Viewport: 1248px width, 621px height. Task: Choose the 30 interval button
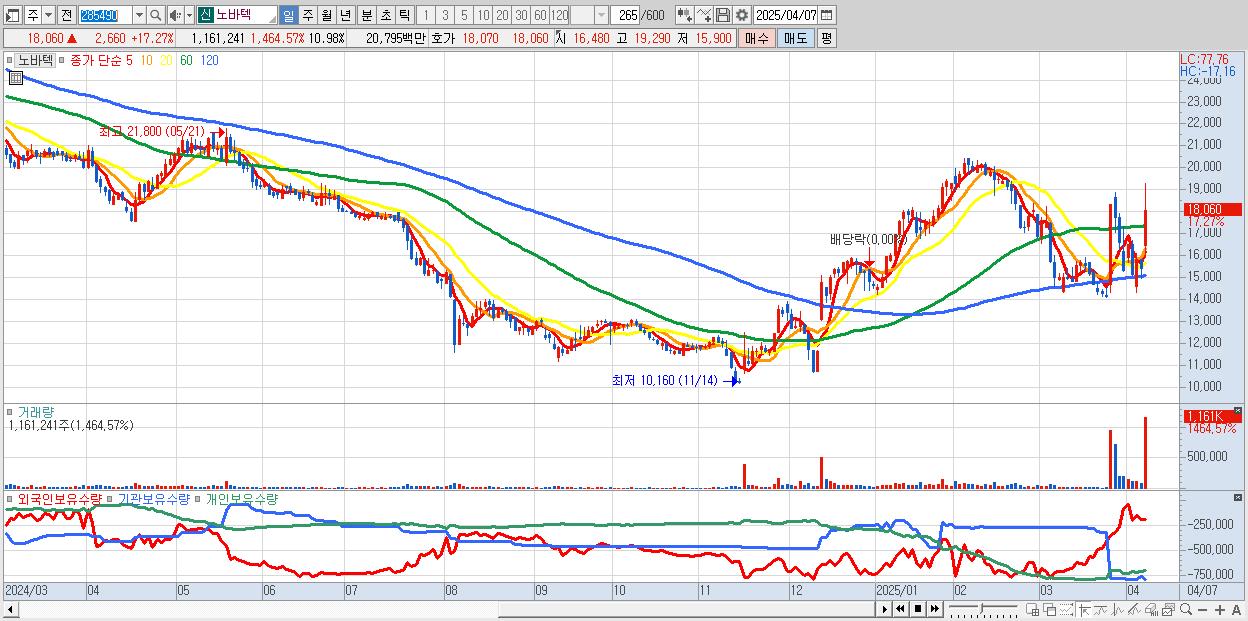(521, 16)
